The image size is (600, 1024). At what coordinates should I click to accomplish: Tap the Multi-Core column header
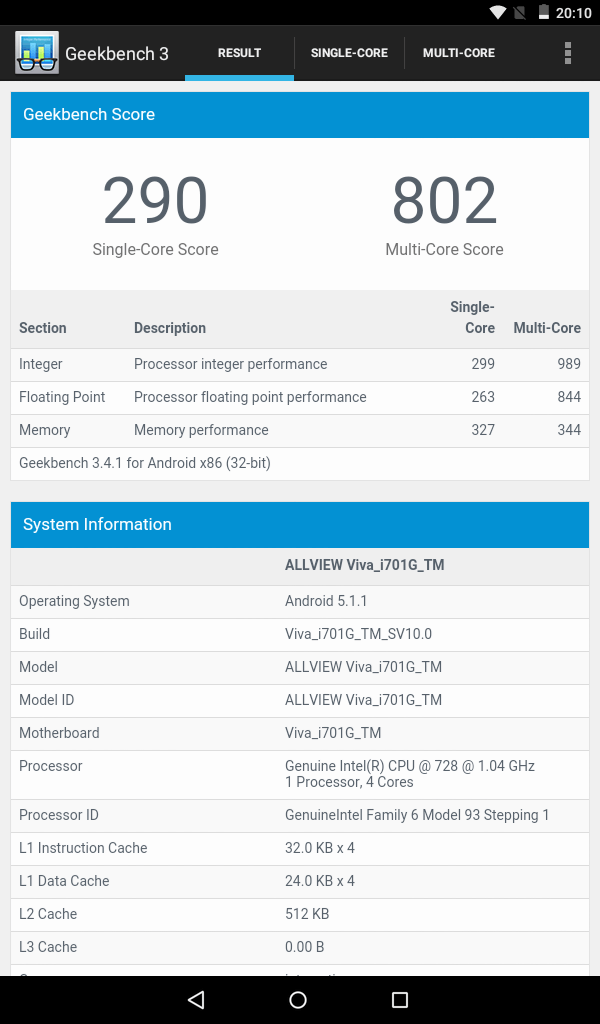coord(547,328)
